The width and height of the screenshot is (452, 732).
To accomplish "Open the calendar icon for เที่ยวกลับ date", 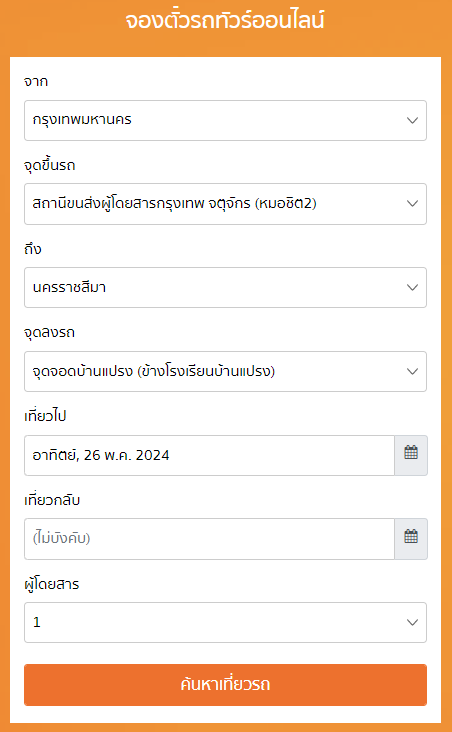I will tap(411, 539).
